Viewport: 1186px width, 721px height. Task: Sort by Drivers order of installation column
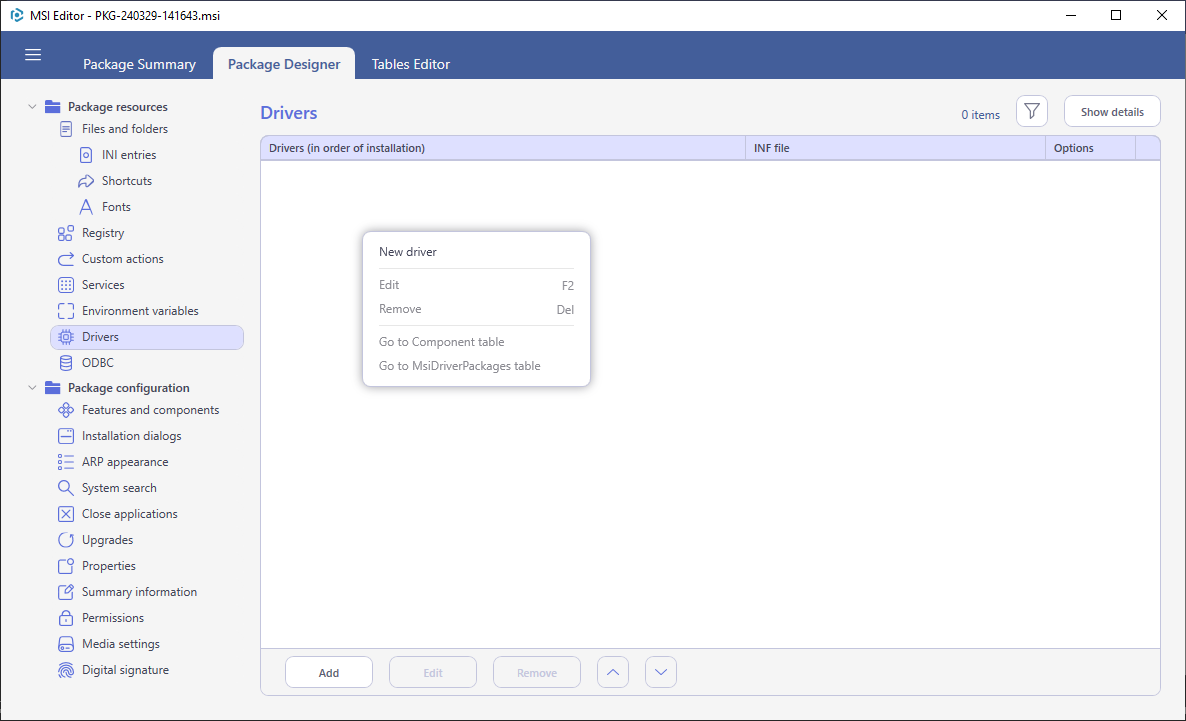coord(503,148)
